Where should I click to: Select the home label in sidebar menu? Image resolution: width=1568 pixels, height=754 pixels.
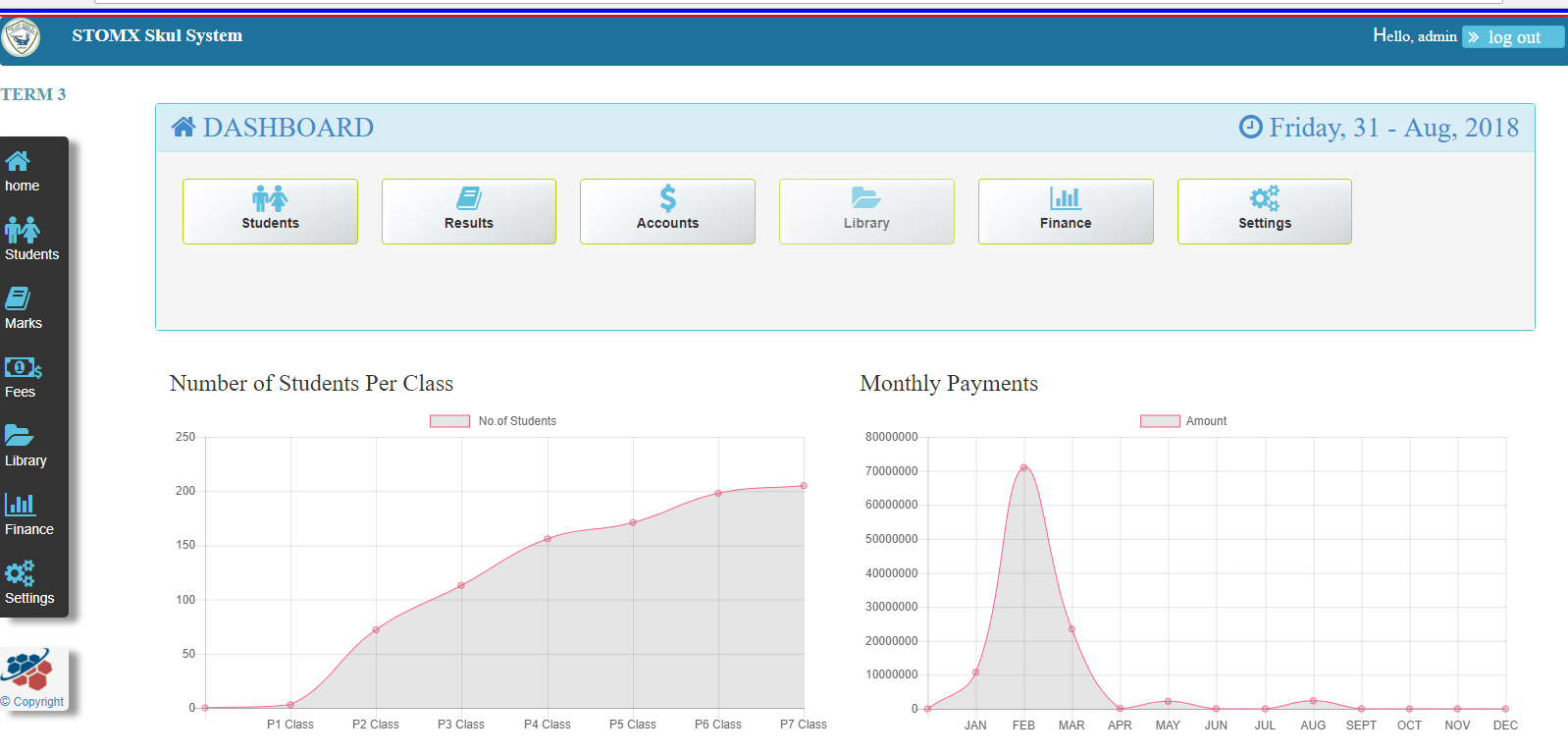pyautogui.click(x=23, y=186)
